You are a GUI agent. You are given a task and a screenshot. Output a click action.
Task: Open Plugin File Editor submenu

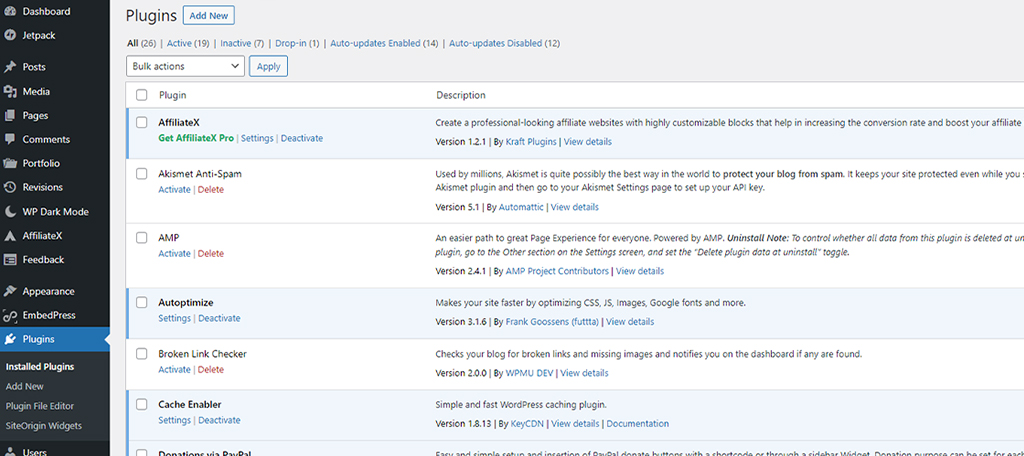(40, 406)
